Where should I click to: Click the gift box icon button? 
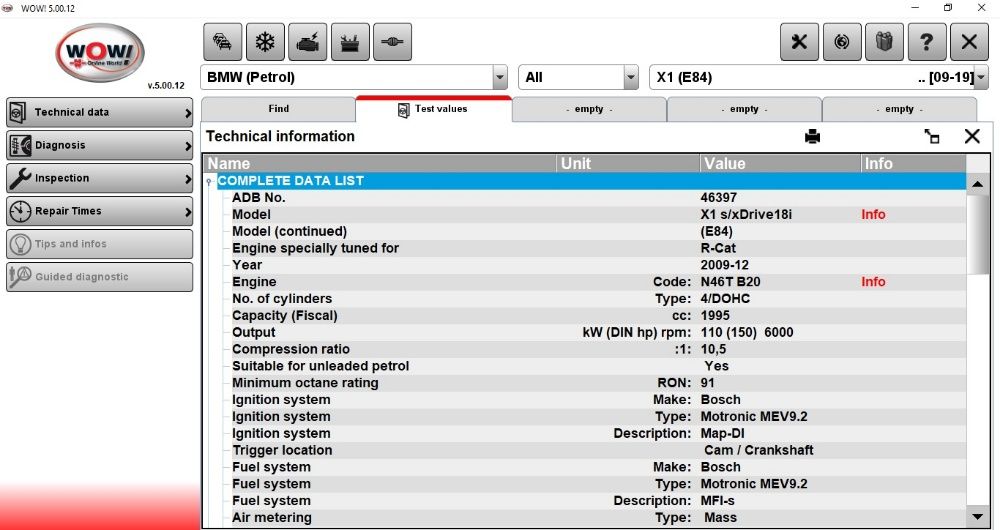[x=884, y=42]
